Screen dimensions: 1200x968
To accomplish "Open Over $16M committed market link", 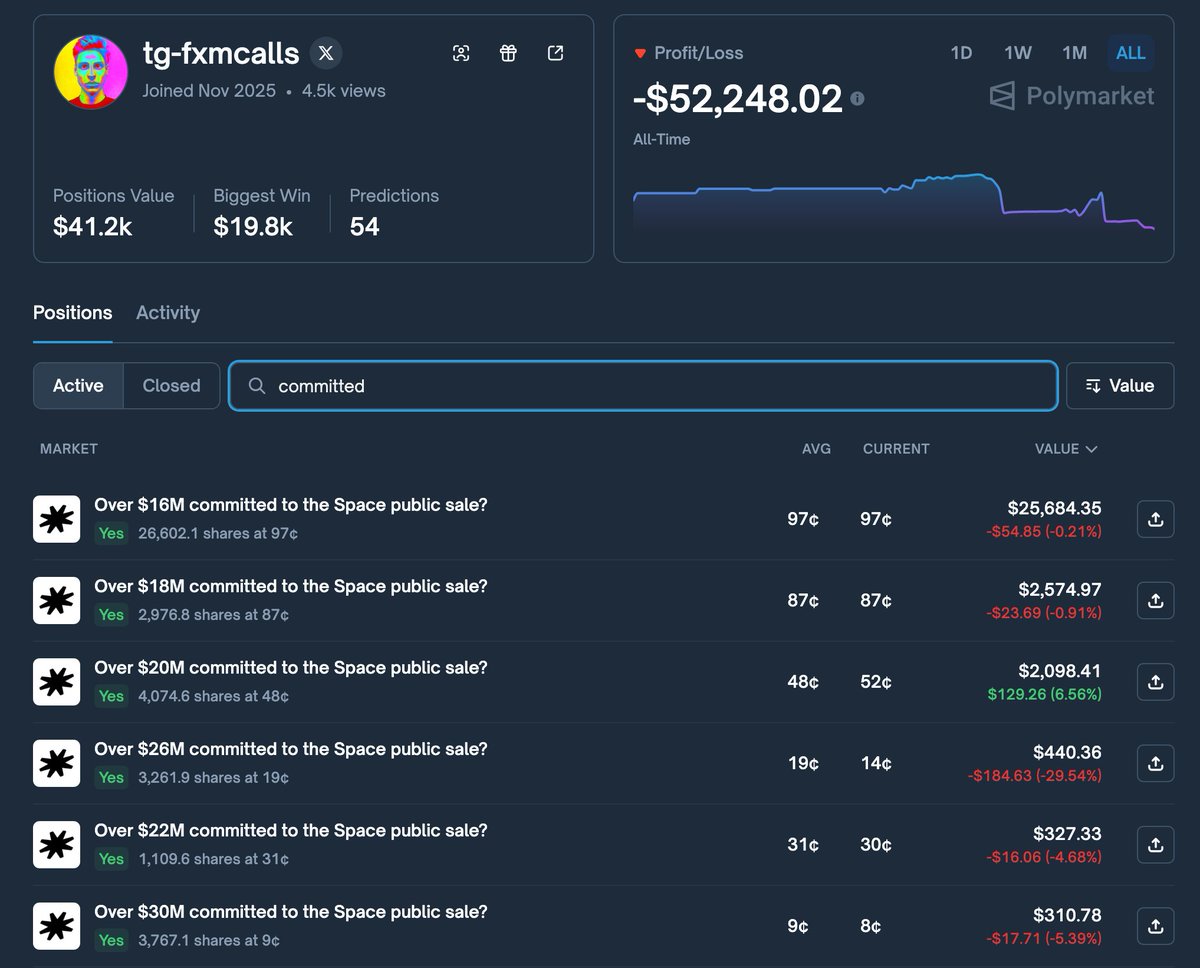I will (291, 505).
